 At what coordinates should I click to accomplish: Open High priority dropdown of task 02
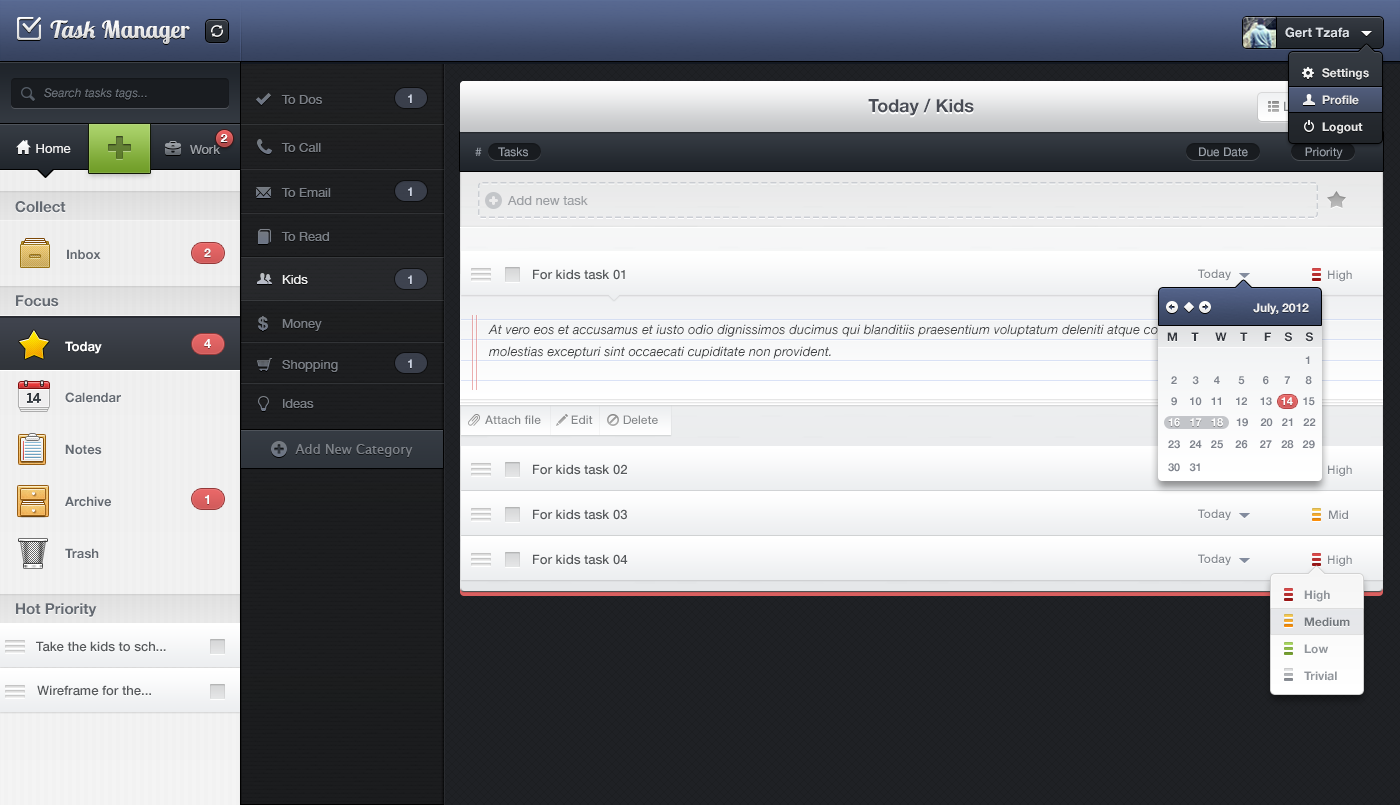(1338, 470)
